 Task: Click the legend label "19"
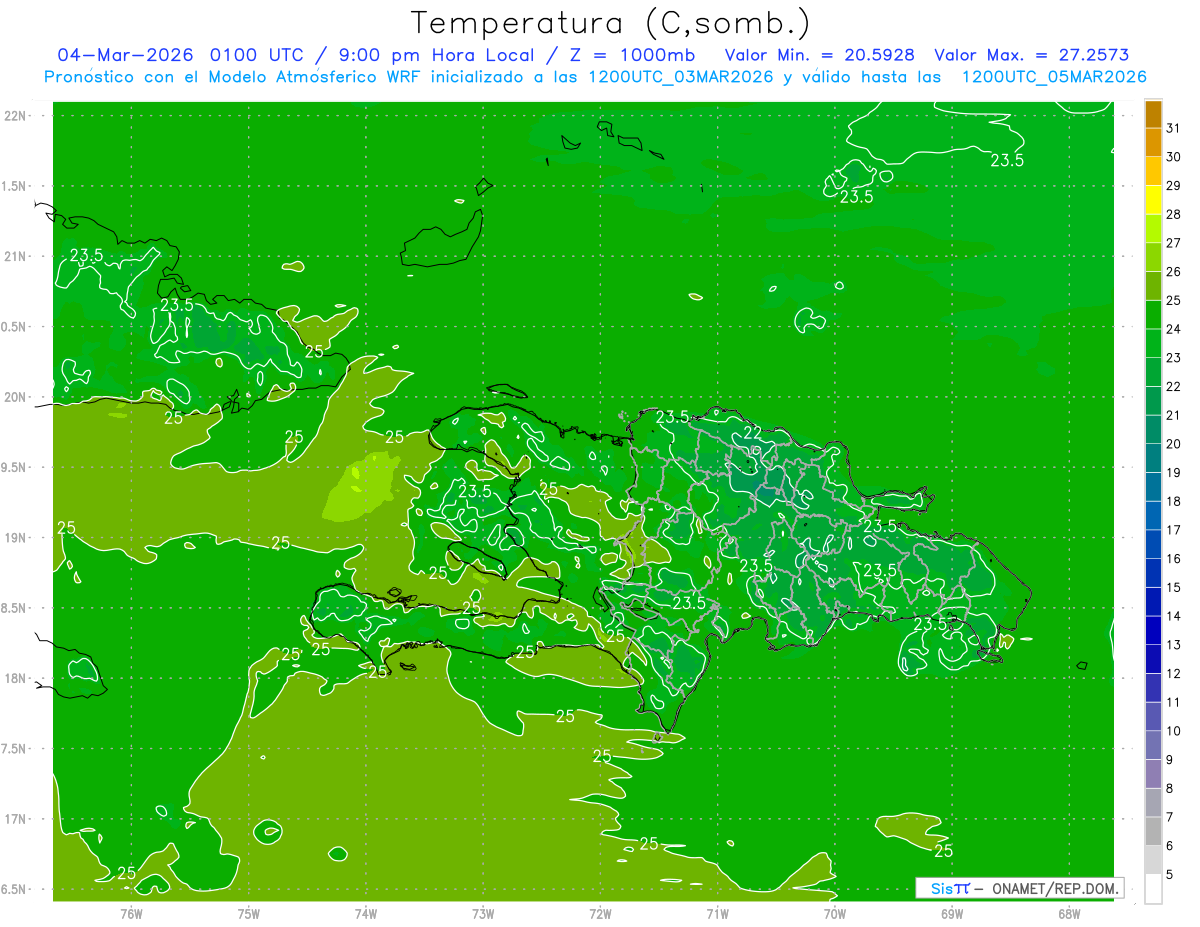point(1174,473)
